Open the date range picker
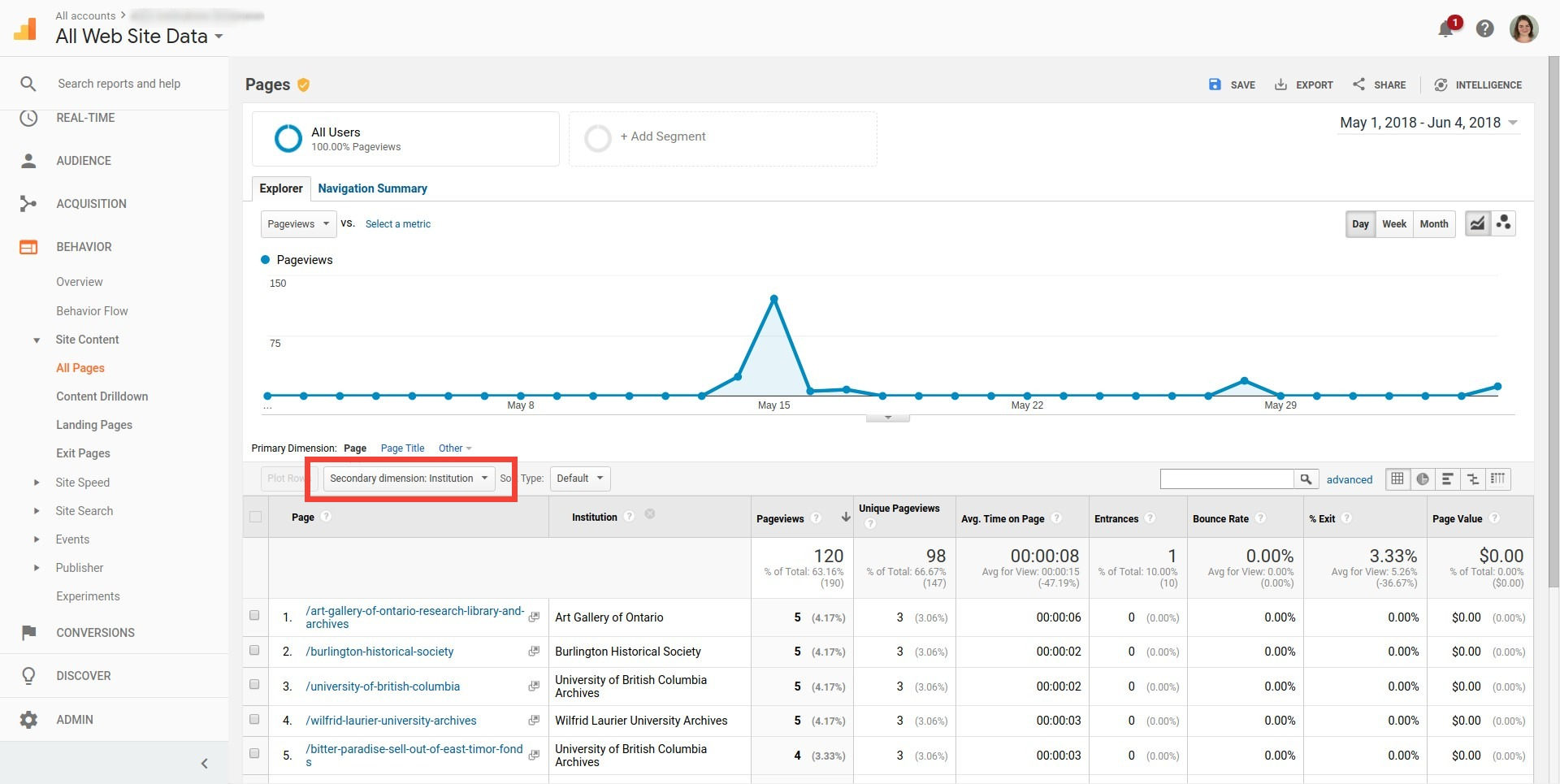1560x784 pixels. tap(1428, 123)
